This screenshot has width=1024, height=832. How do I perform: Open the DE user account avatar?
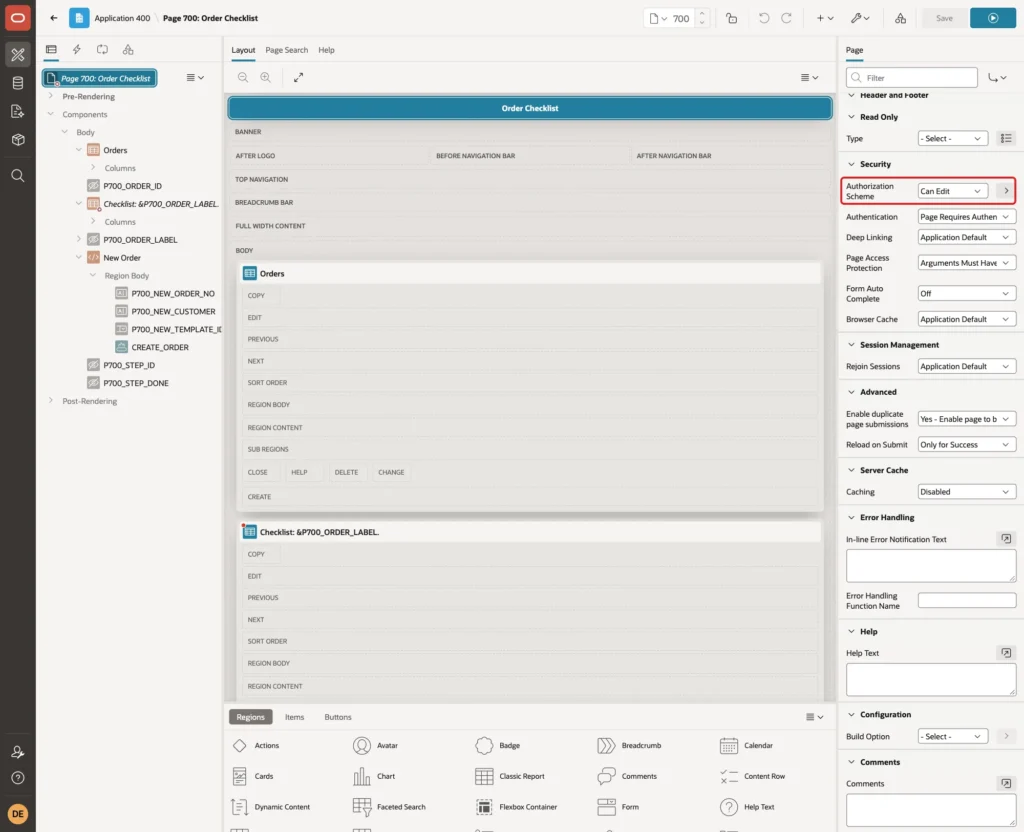[x=18, y=814]
